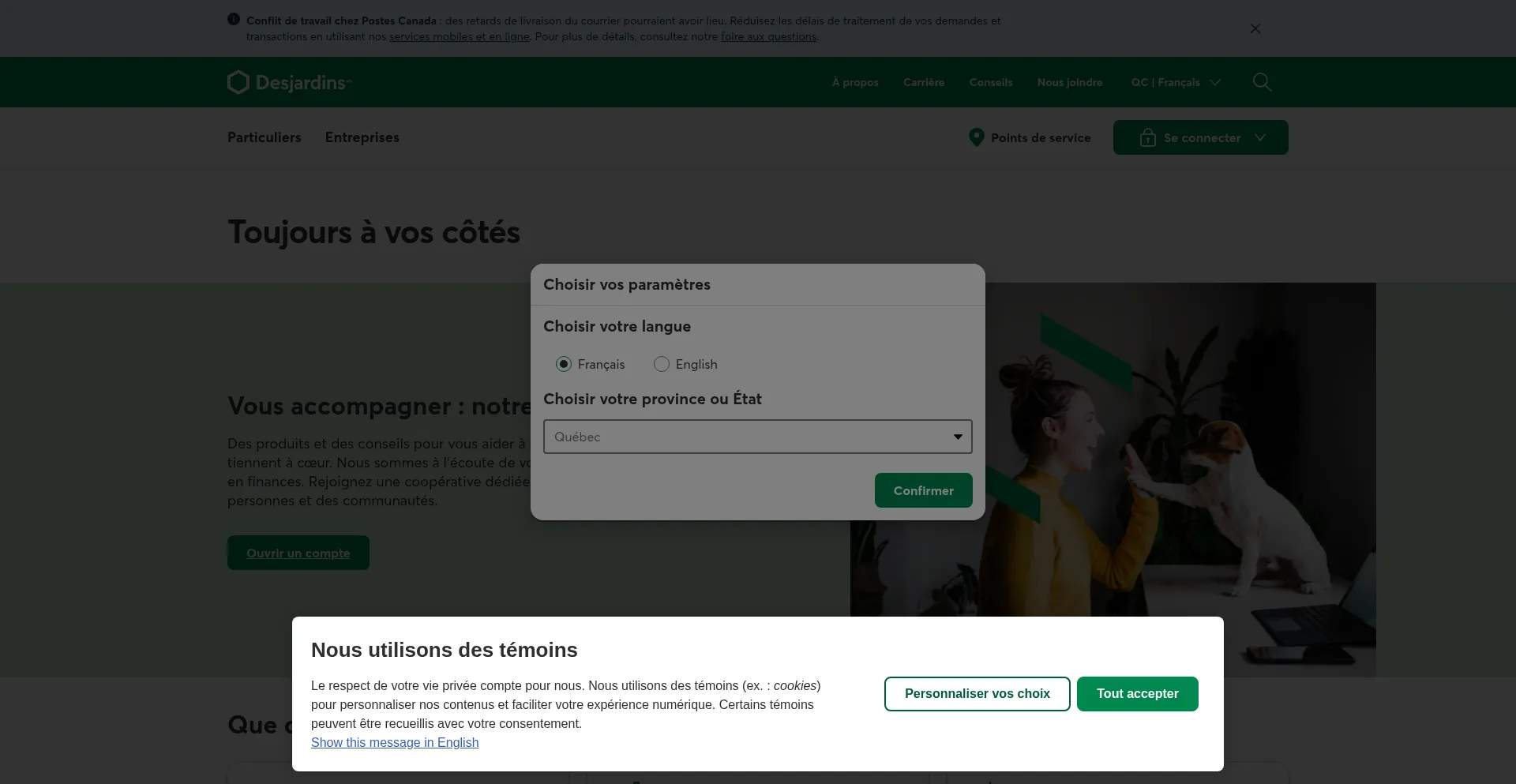Open the Particuliers menu

pyautogui.click(x=265, y=137)
